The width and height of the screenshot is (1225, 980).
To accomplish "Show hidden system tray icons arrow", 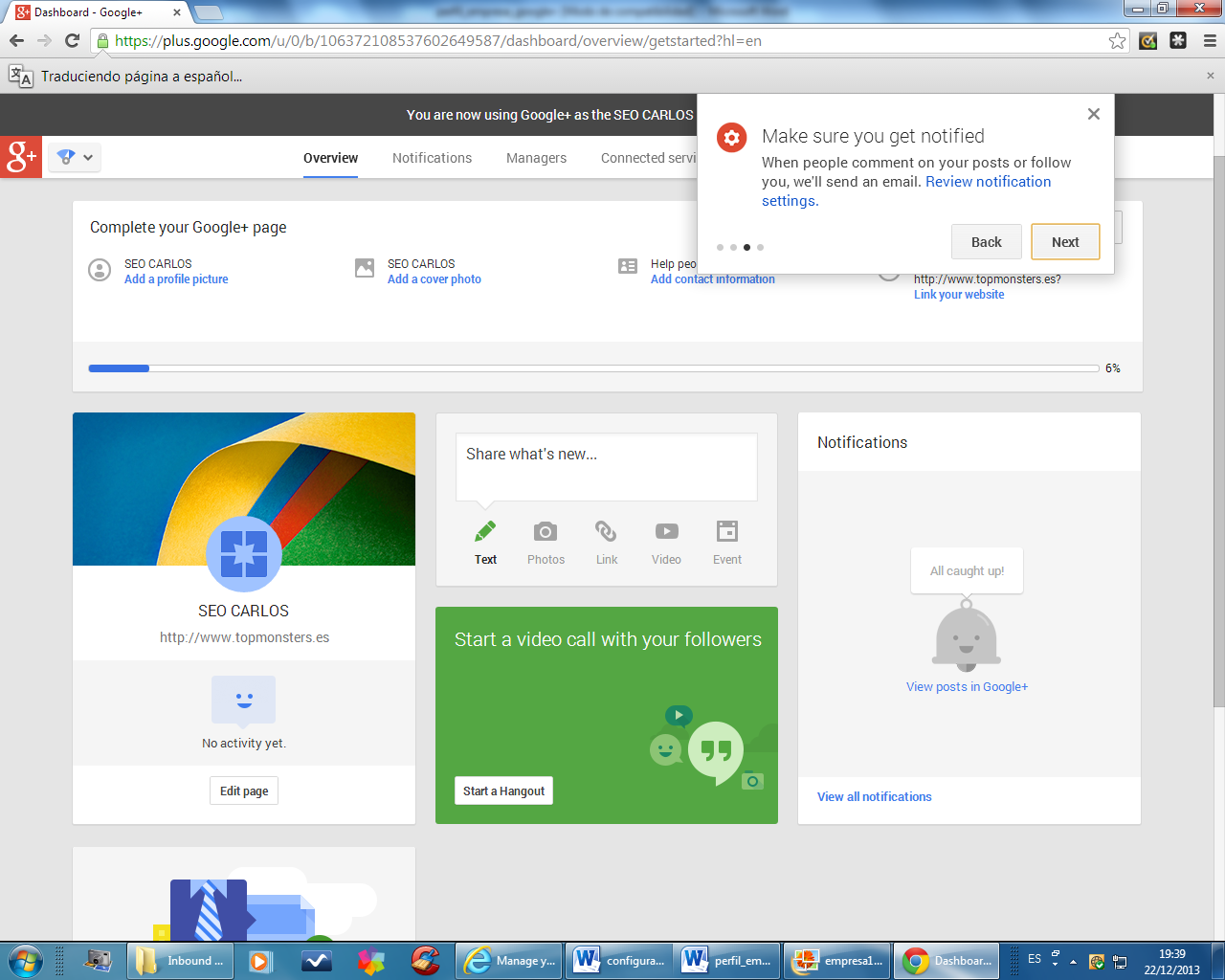I will [x=1073, y=961].
